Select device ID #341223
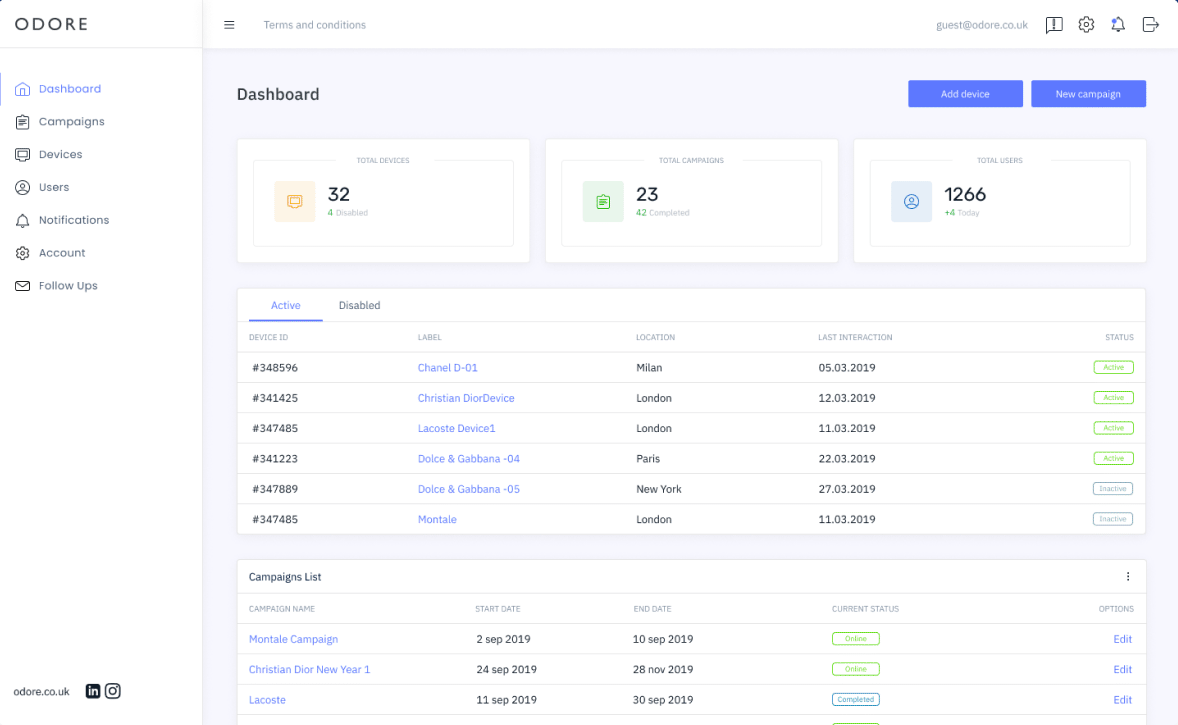 275,459
